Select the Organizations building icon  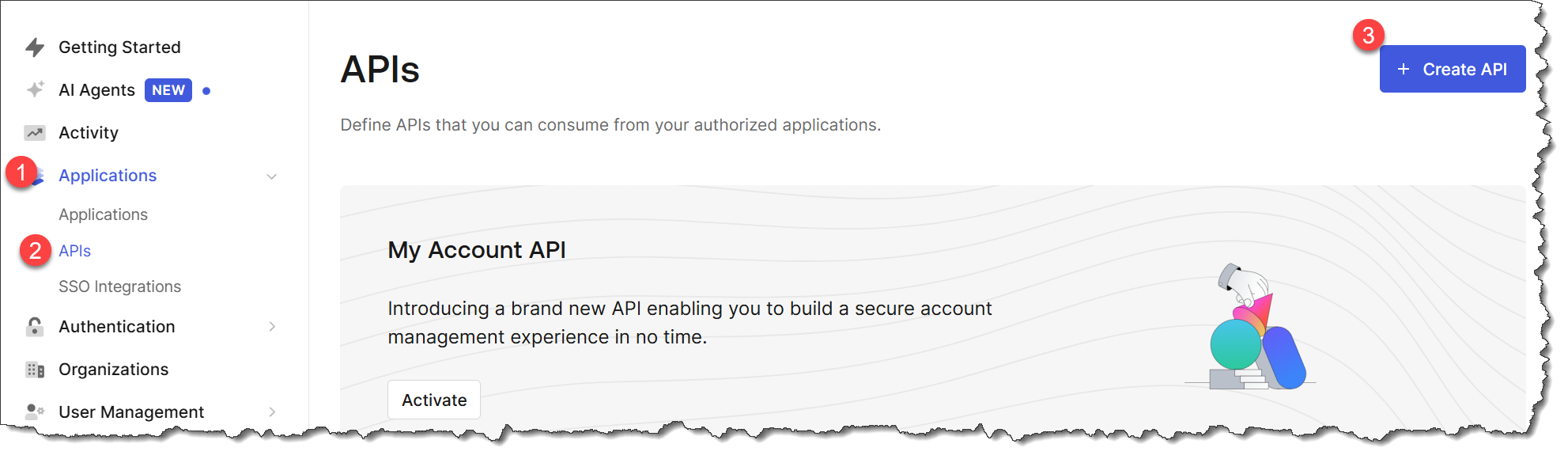(x=35, y=369)
